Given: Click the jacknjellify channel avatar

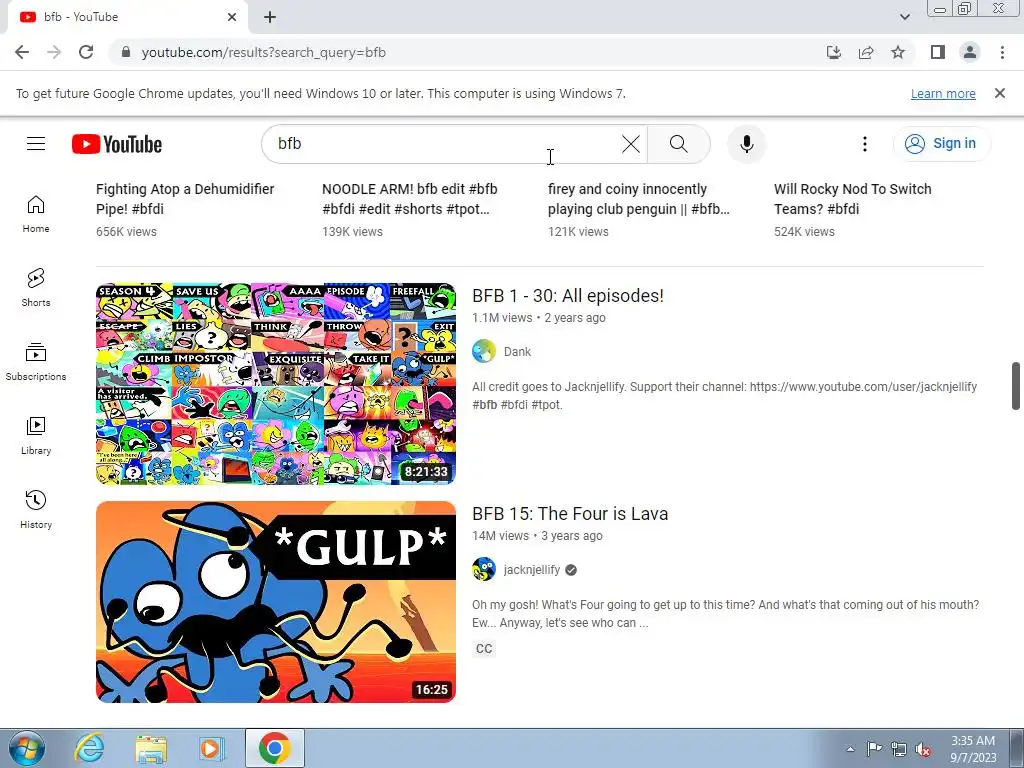Looking at the screenshot, I should coord(484,569).
